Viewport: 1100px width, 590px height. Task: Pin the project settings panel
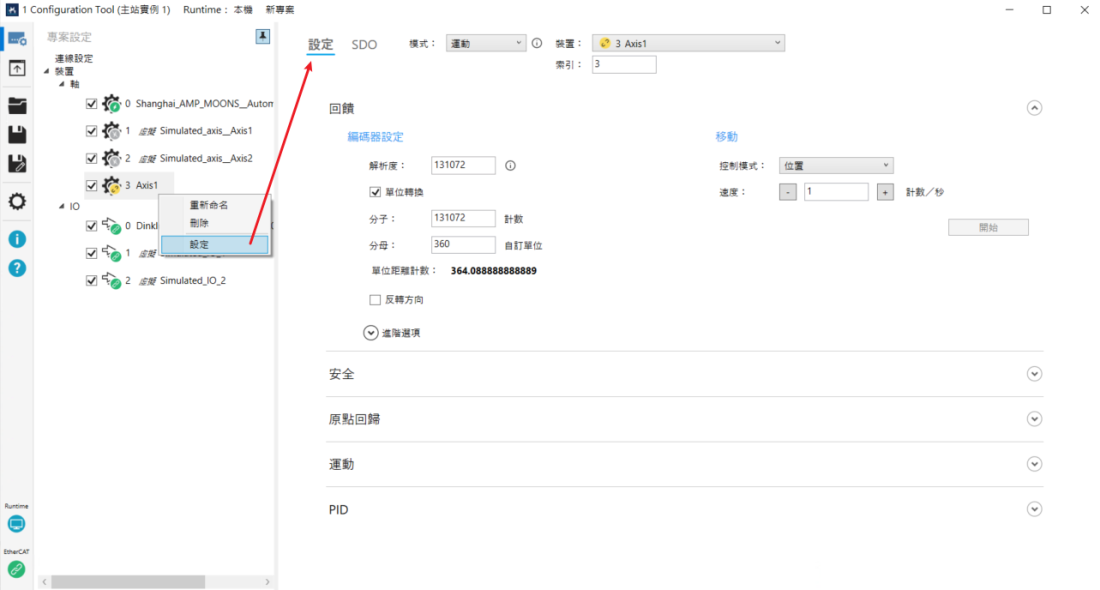pos(263,36)
